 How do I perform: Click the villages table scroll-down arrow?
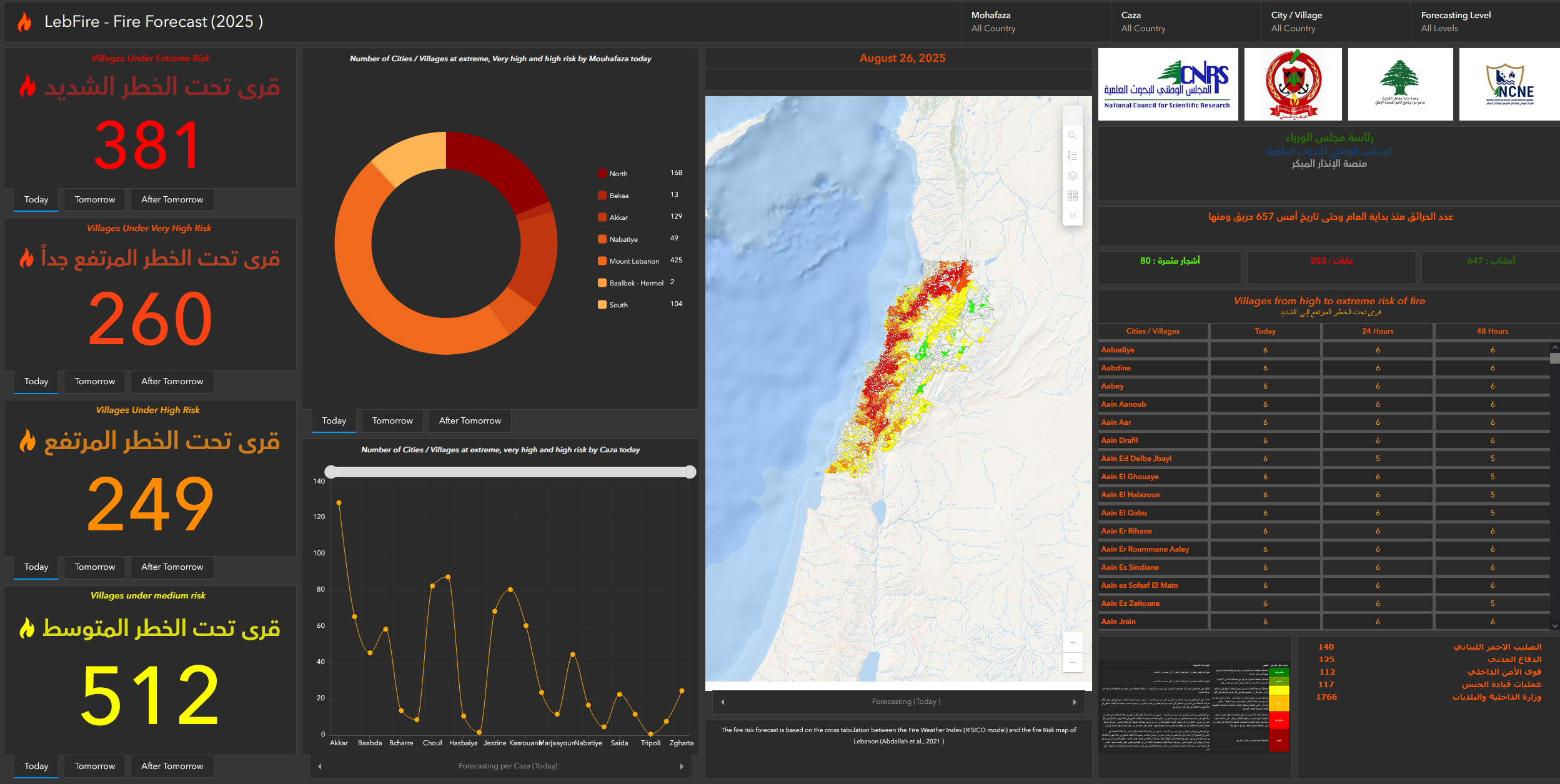(x=1554, y=625)
